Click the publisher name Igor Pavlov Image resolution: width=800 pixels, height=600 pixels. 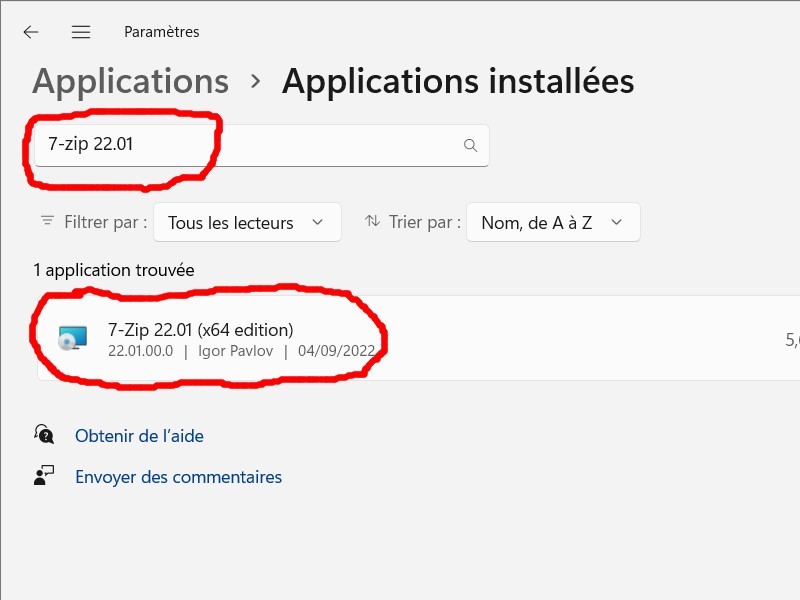[x=235, y=351]
